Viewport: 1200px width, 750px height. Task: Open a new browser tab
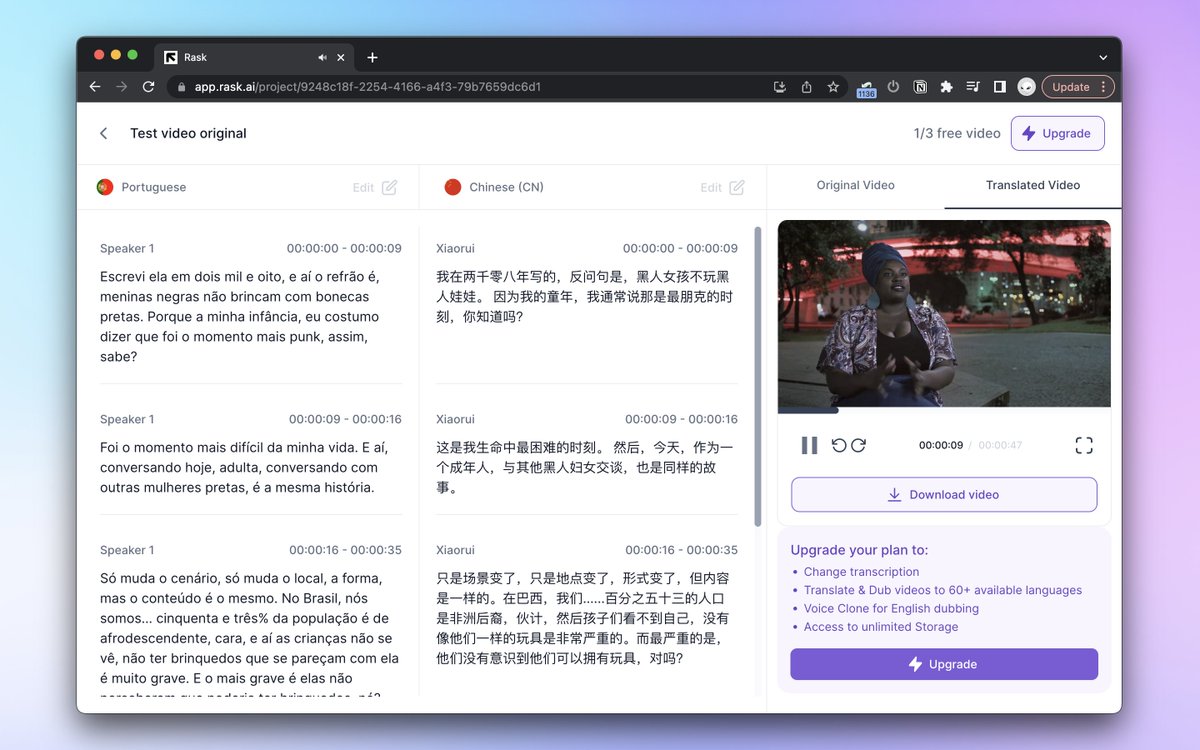point(372,58)
